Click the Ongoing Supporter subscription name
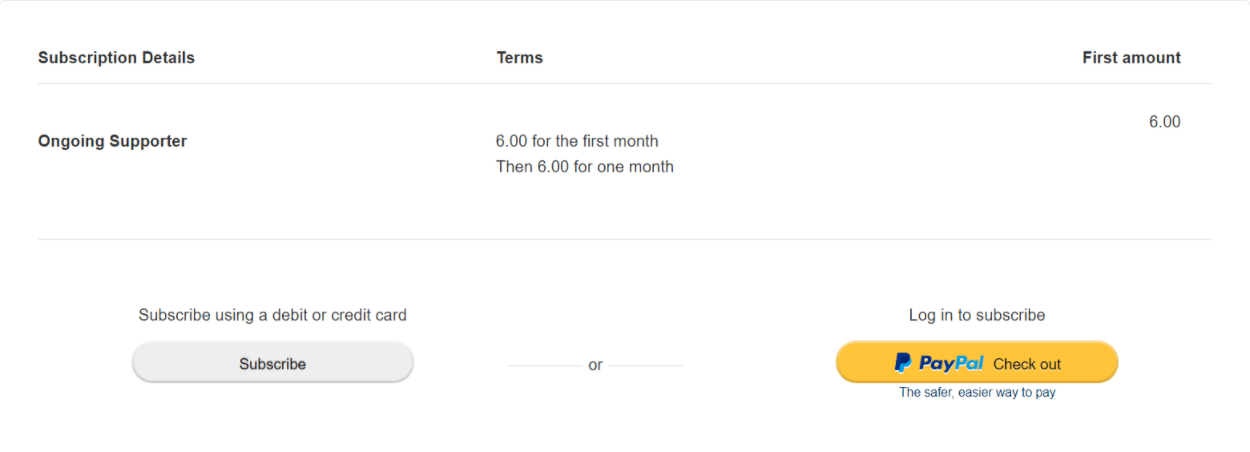This screenshot has width=1250, height=452. coord(112,141)
